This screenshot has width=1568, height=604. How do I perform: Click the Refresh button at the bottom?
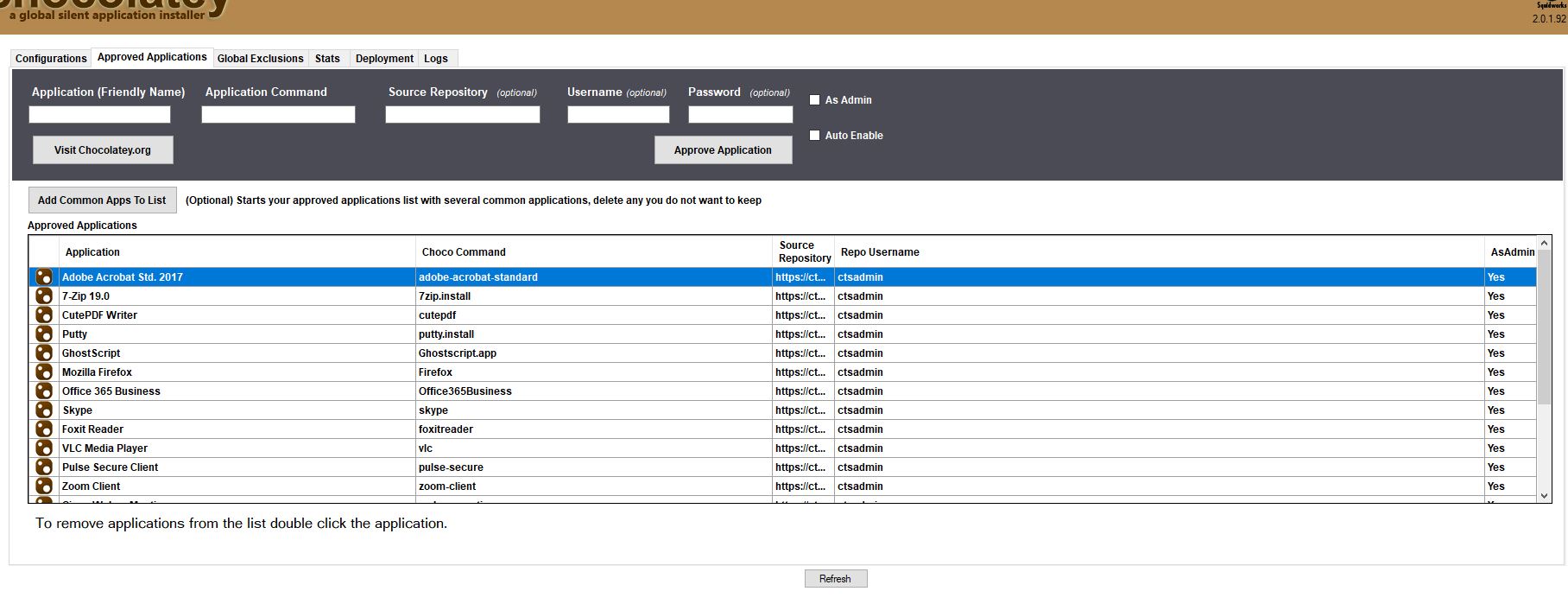[x=835, y=579]
